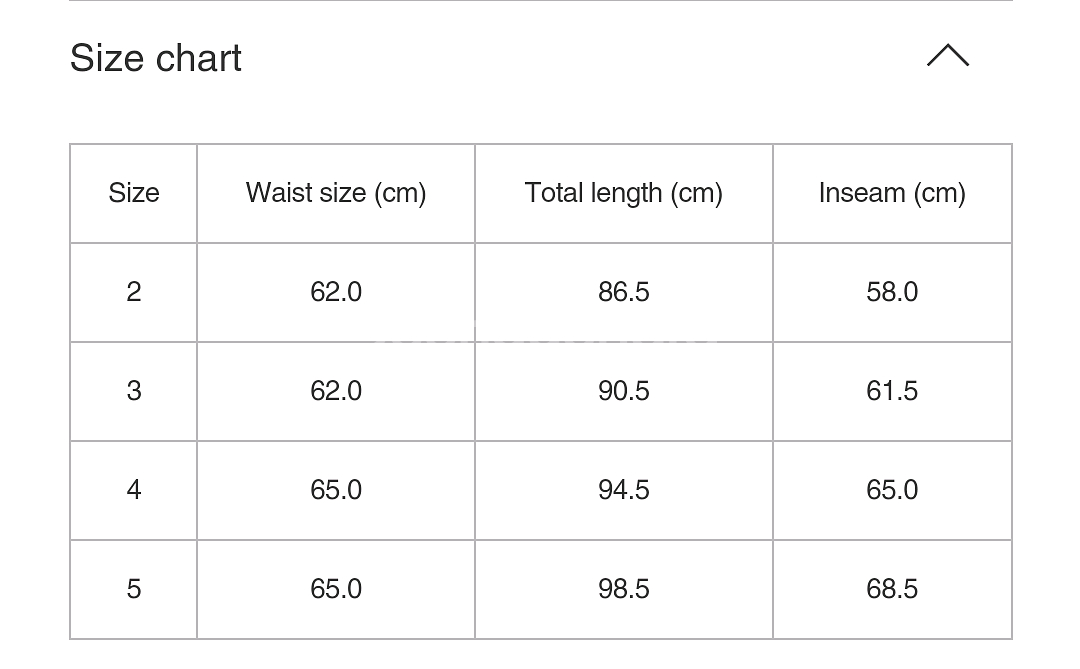Select total length value 94.5
This screenshot has width=1080, height=669.
623,490
